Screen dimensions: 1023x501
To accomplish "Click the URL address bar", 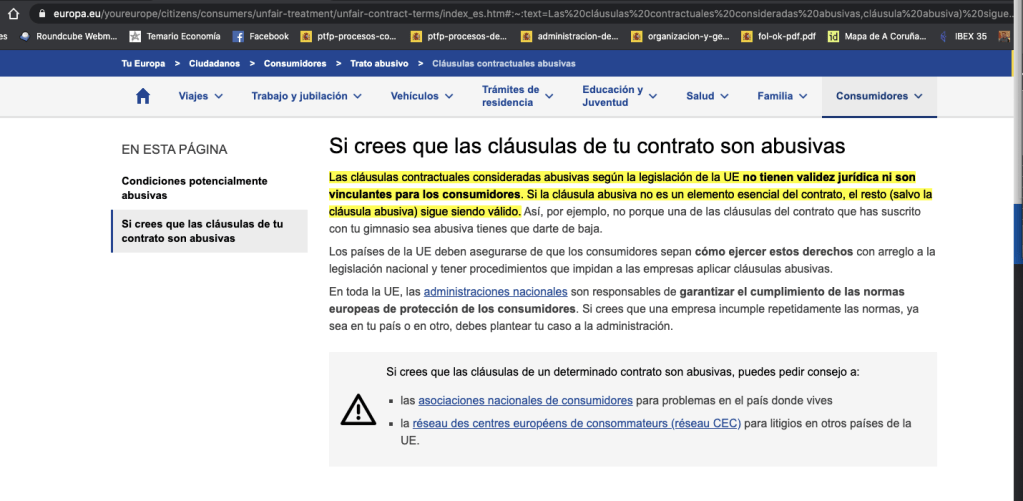I will click(500, 14).
